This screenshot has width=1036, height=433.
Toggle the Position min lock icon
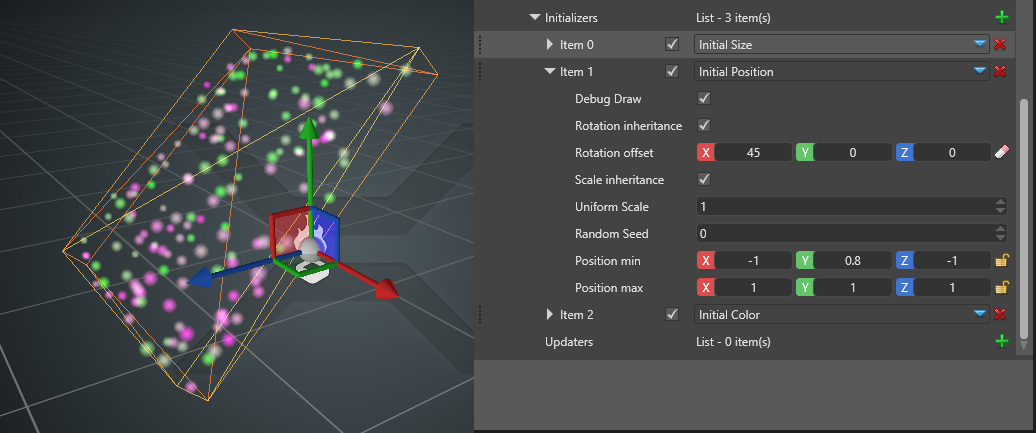pos(1001,261)
